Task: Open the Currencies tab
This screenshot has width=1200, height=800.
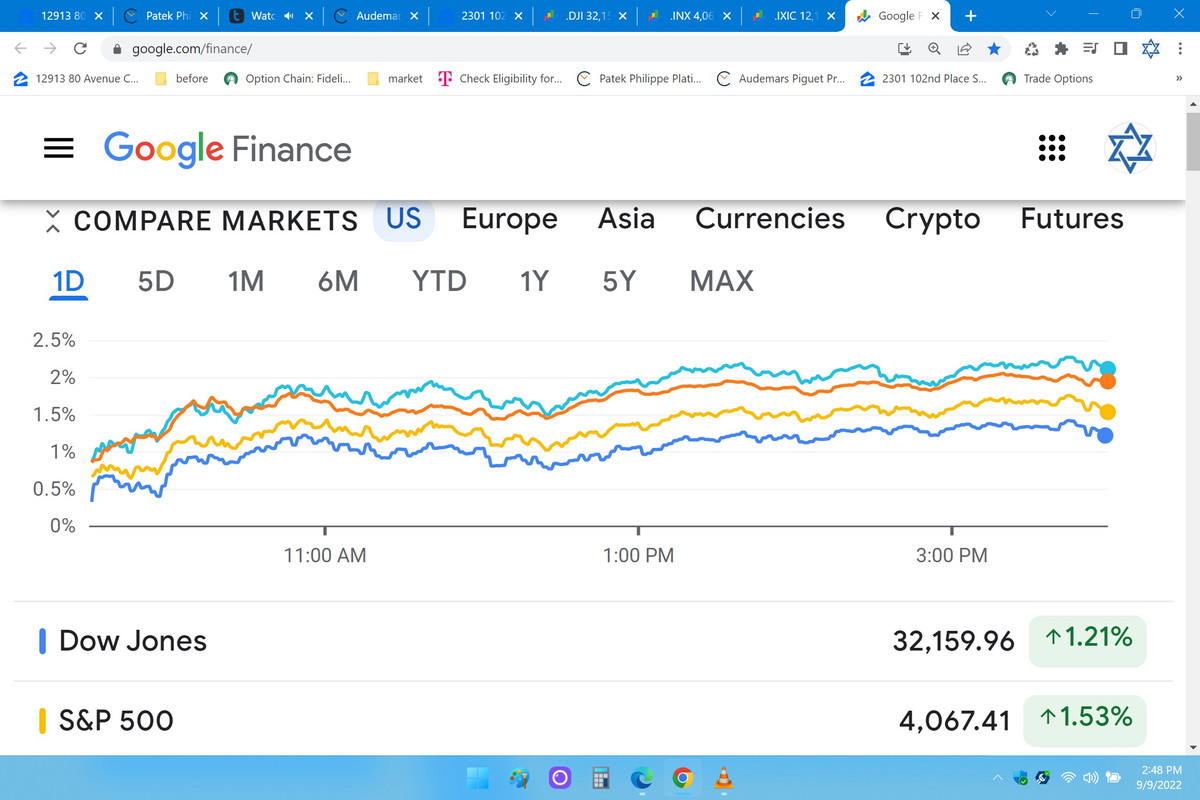Action: click(x=770, y=218)
